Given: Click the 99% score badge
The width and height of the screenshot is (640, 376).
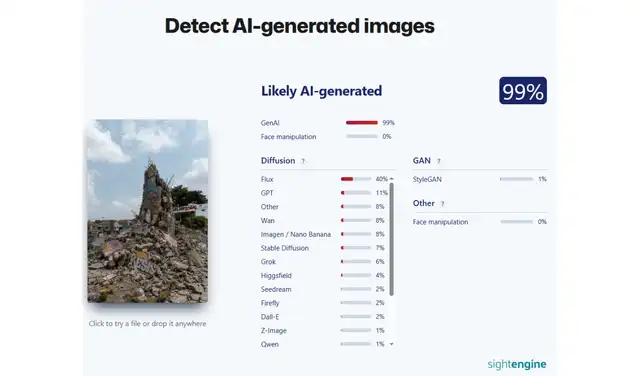Looking at the screenshot, I should pos(523,91).
